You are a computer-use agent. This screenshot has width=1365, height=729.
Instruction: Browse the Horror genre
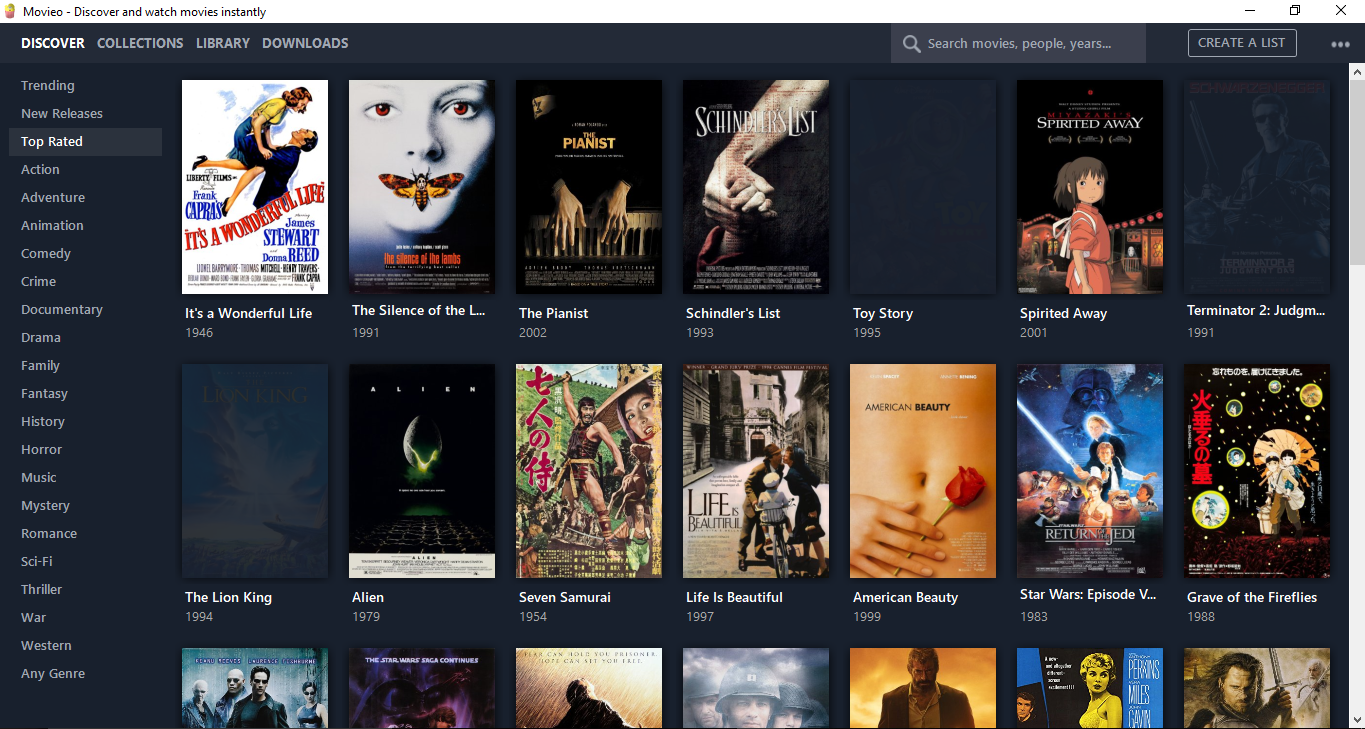pyautogui.click(x=41, y=449)
